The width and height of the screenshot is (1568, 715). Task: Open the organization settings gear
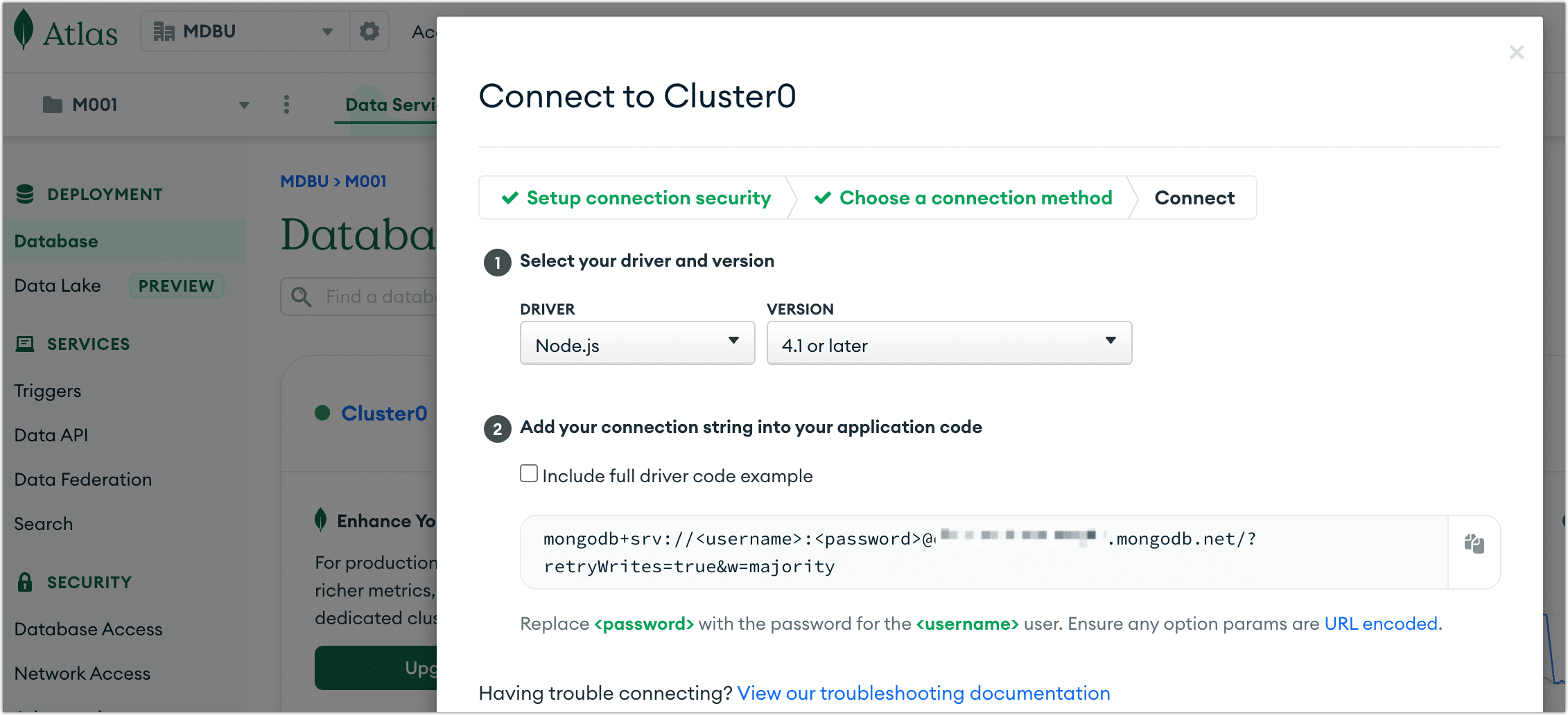coord(369,30)
